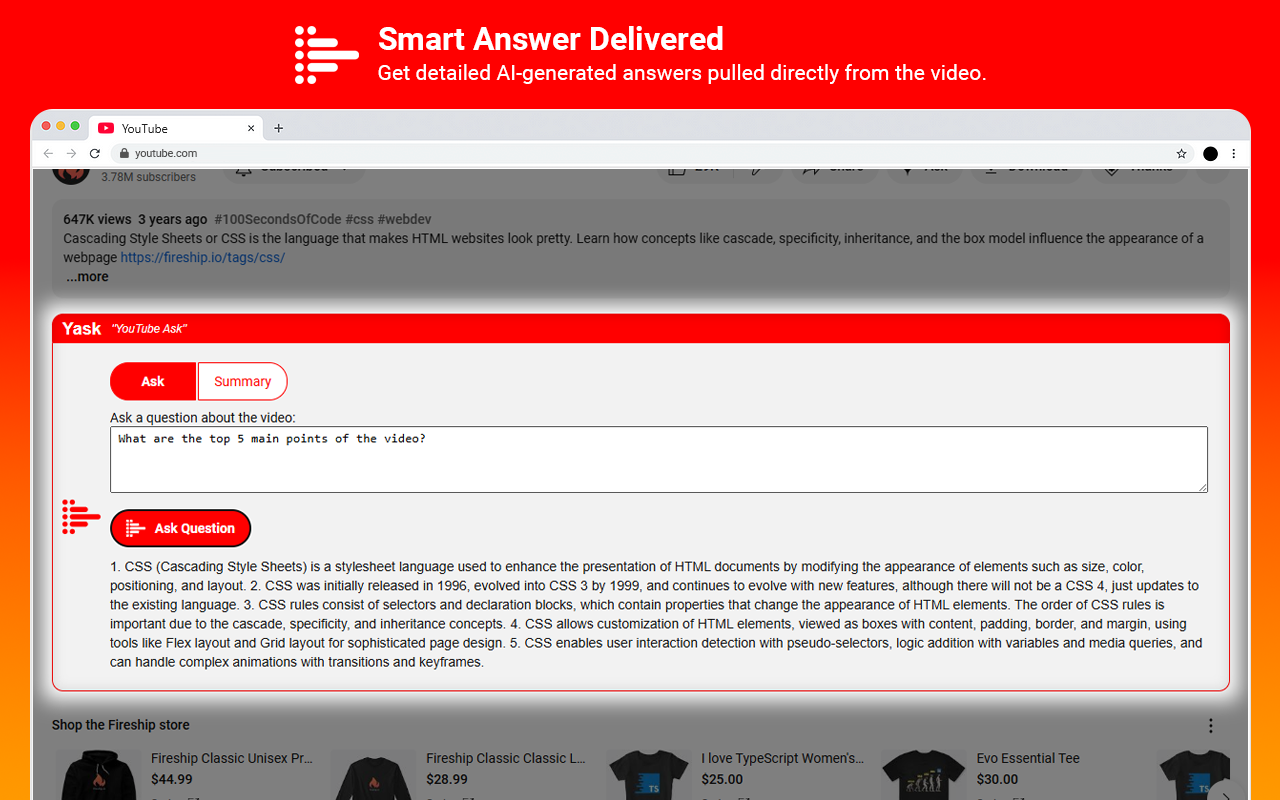Click the 3.78M subscribers text
The height and width of the screenshot is (800, 1280).
tap(149, 177)
